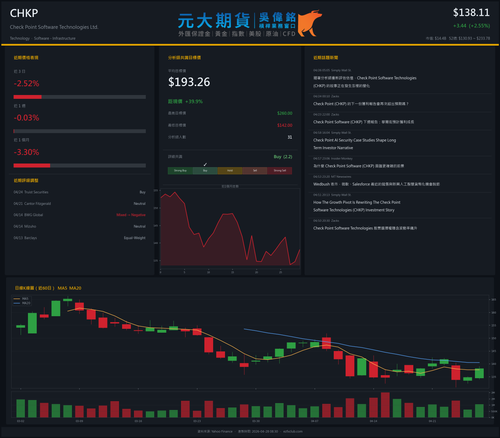Click the tallest red volume bar
Screen dimensions: 500x438
385,405
